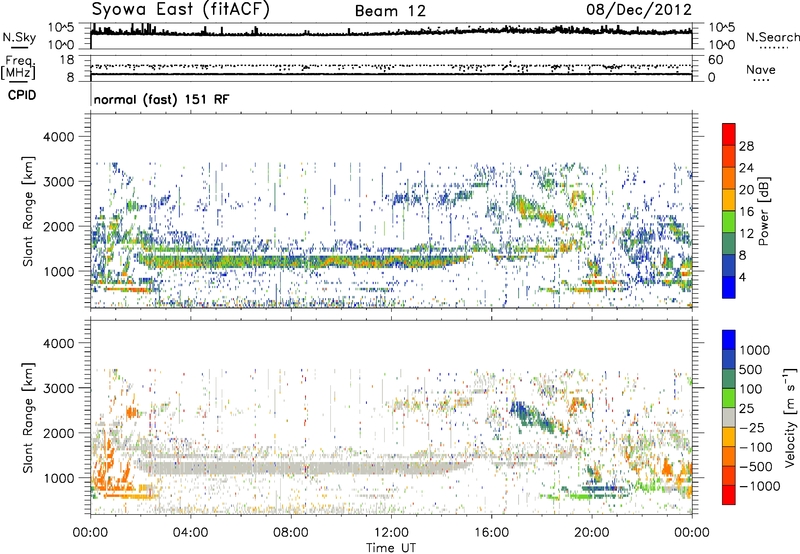Click the 'Nave' legend label

[761, 69]
